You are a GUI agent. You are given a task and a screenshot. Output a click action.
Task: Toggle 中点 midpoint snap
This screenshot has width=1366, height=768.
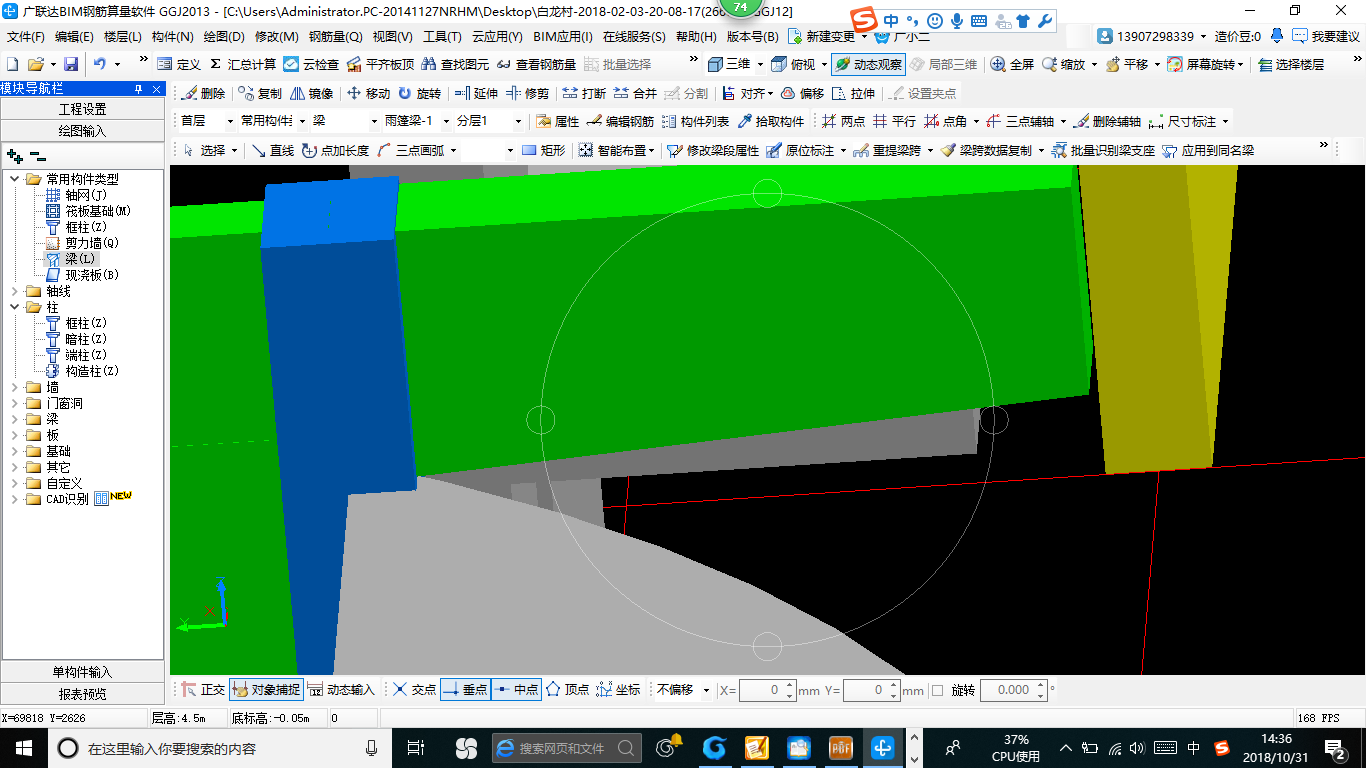pos(517,690)
